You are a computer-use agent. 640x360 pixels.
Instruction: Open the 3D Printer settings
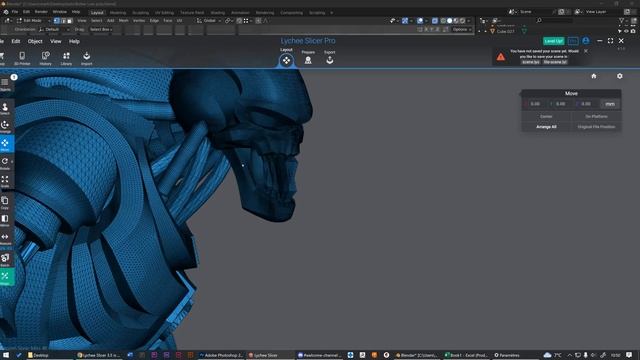(22, 58)
